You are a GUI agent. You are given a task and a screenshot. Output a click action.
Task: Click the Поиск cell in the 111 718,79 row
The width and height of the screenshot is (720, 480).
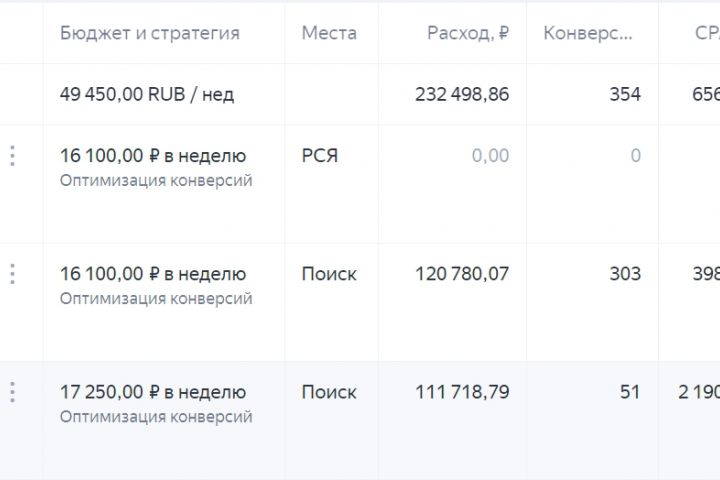click(329, 392)
